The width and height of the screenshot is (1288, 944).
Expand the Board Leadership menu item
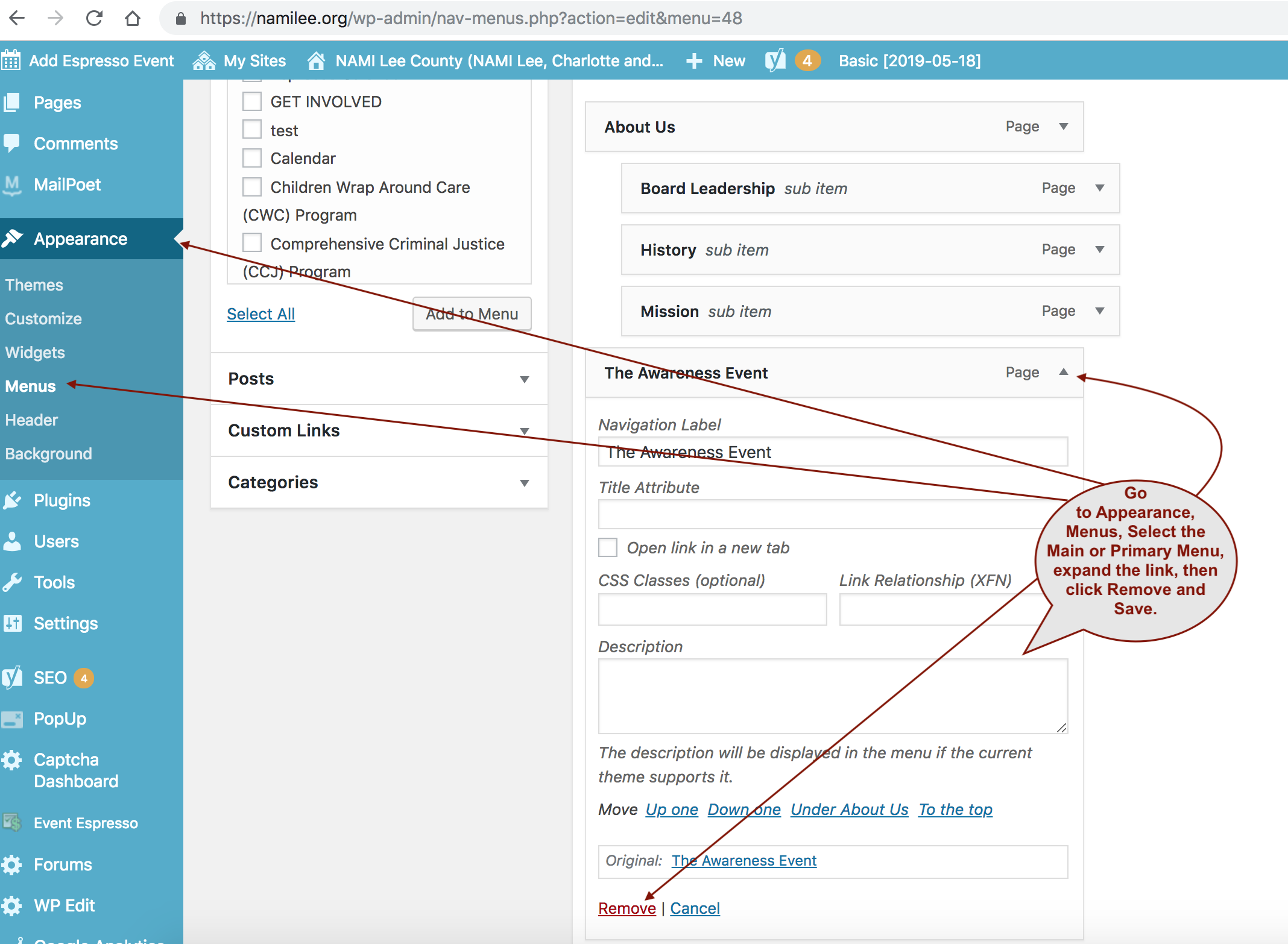tap(1099, 188)
